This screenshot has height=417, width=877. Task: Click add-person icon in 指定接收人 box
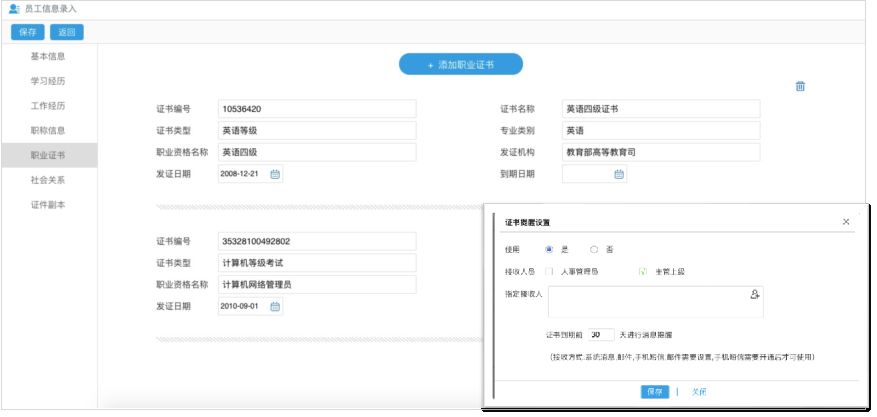(x=755, y=294)
